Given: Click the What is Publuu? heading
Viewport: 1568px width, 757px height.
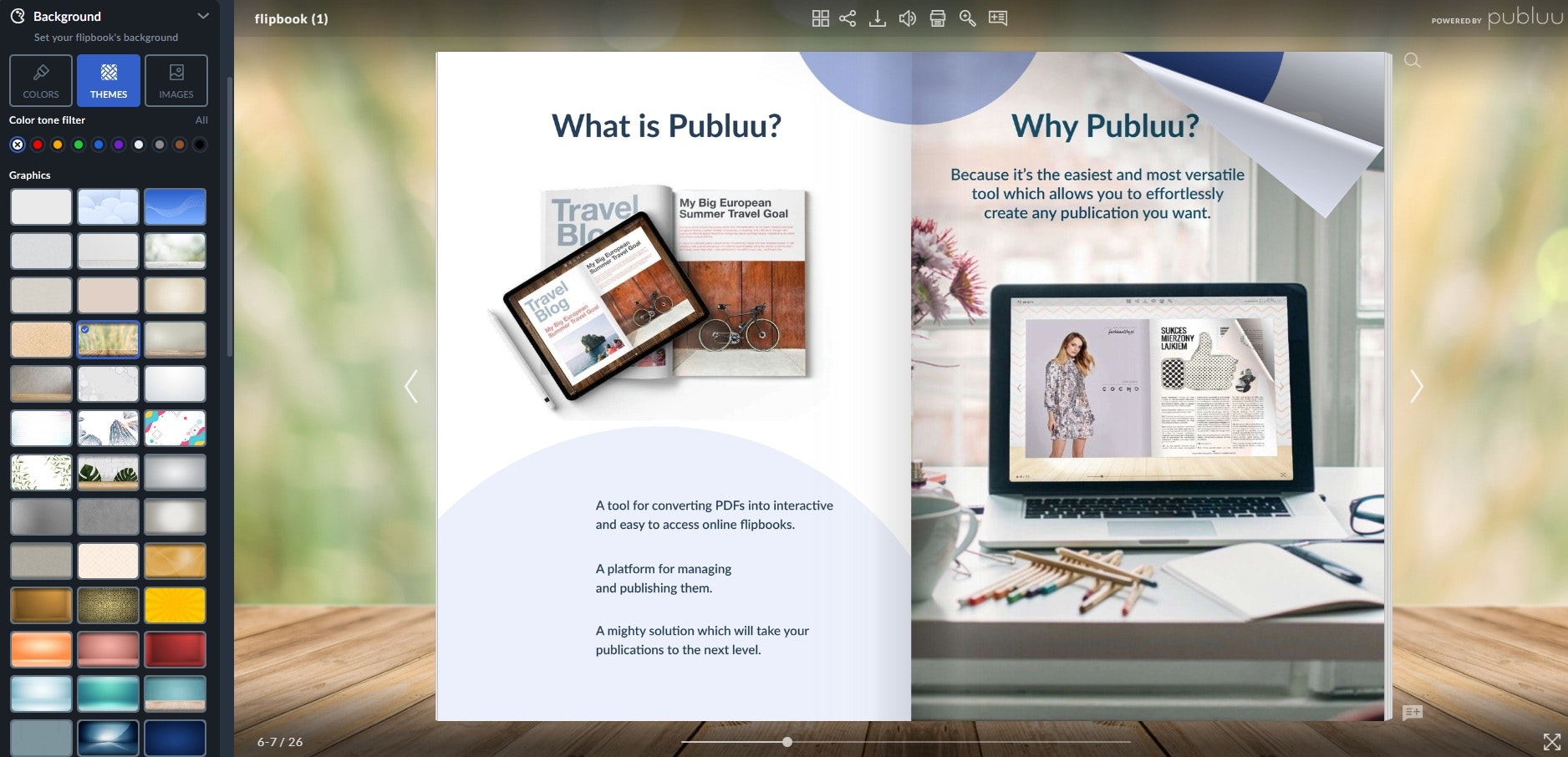Looking at the screenshot, I should point(666,126).
